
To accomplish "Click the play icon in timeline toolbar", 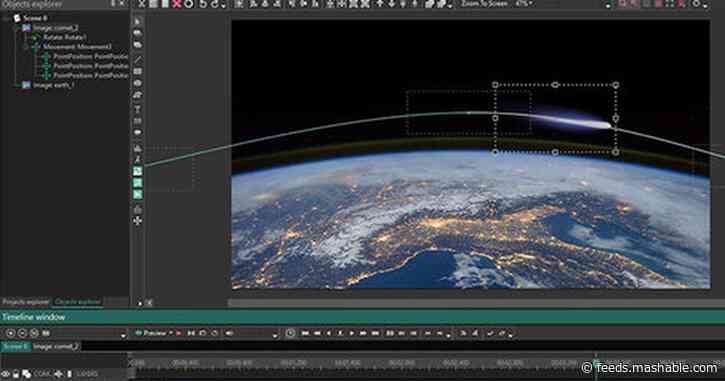I will click(352, 333).
